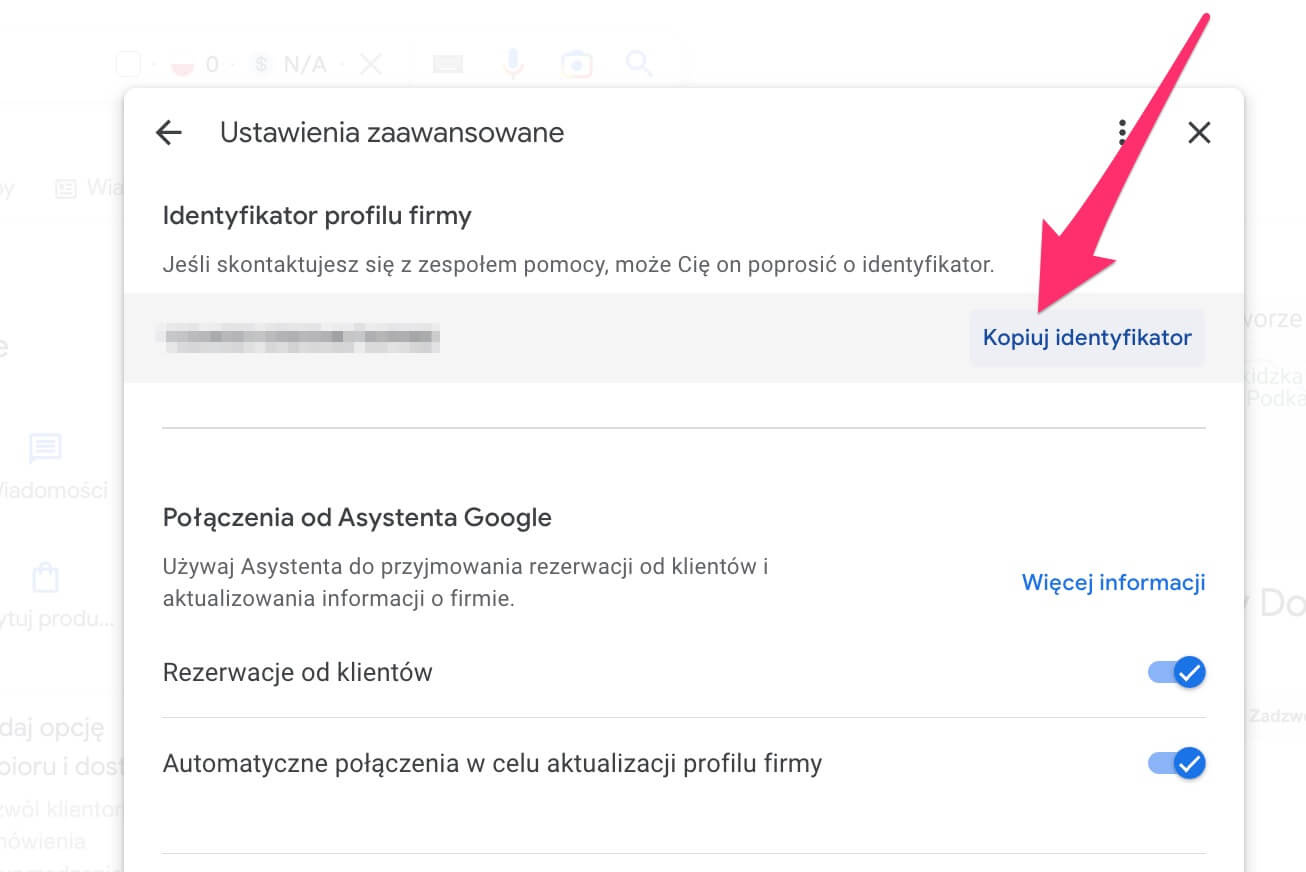The image size is (1306, 872).
Task: Open the Więcej informacji link
Action: pyautogui.click(x=1113, y=582)
